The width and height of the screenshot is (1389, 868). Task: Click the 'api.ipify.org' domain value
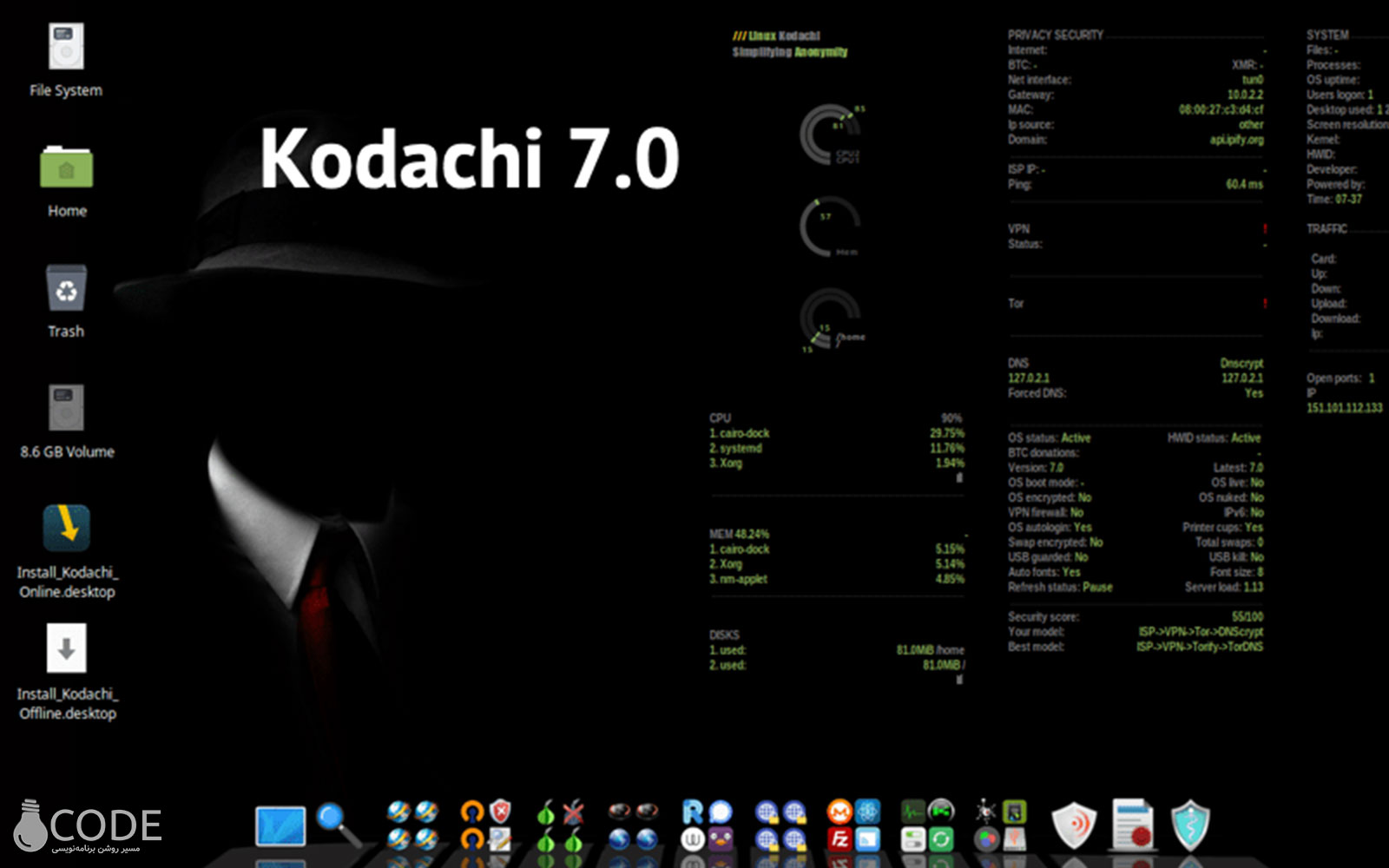coord(1237,140)
